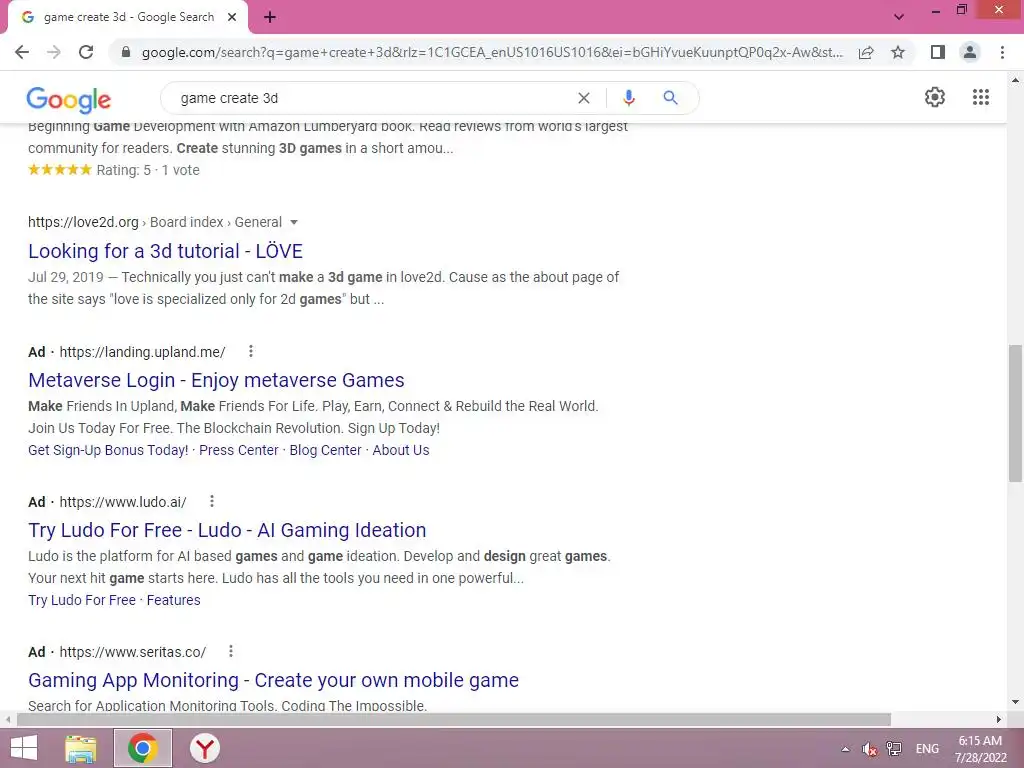Click the vertical scrollbar up arrow
Image resolution: width=1024 pixels, height=768 pixels.
1015,80
